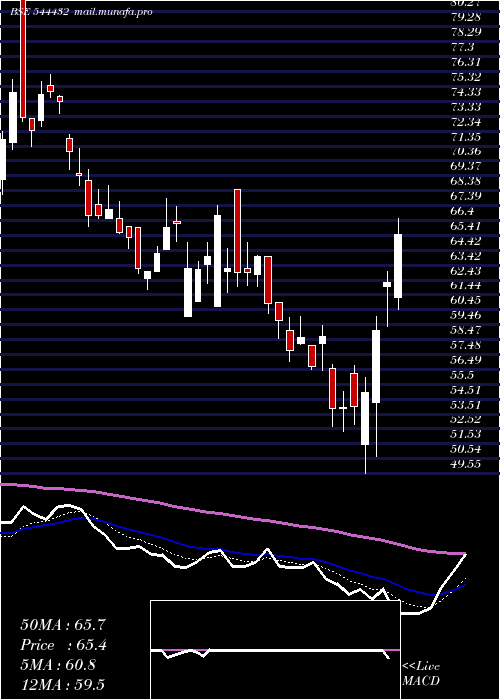Click the 61.44 price axis label

tap(466, 285)
